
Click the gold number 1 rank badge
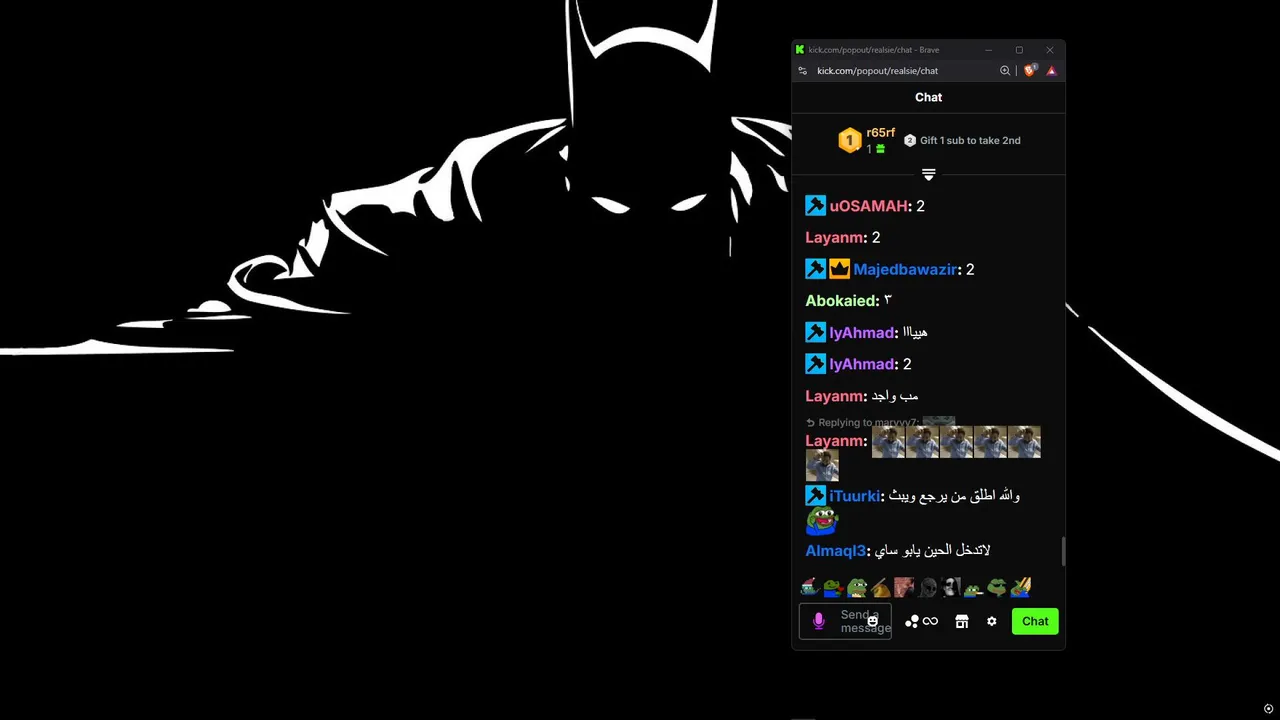[850, 141]
